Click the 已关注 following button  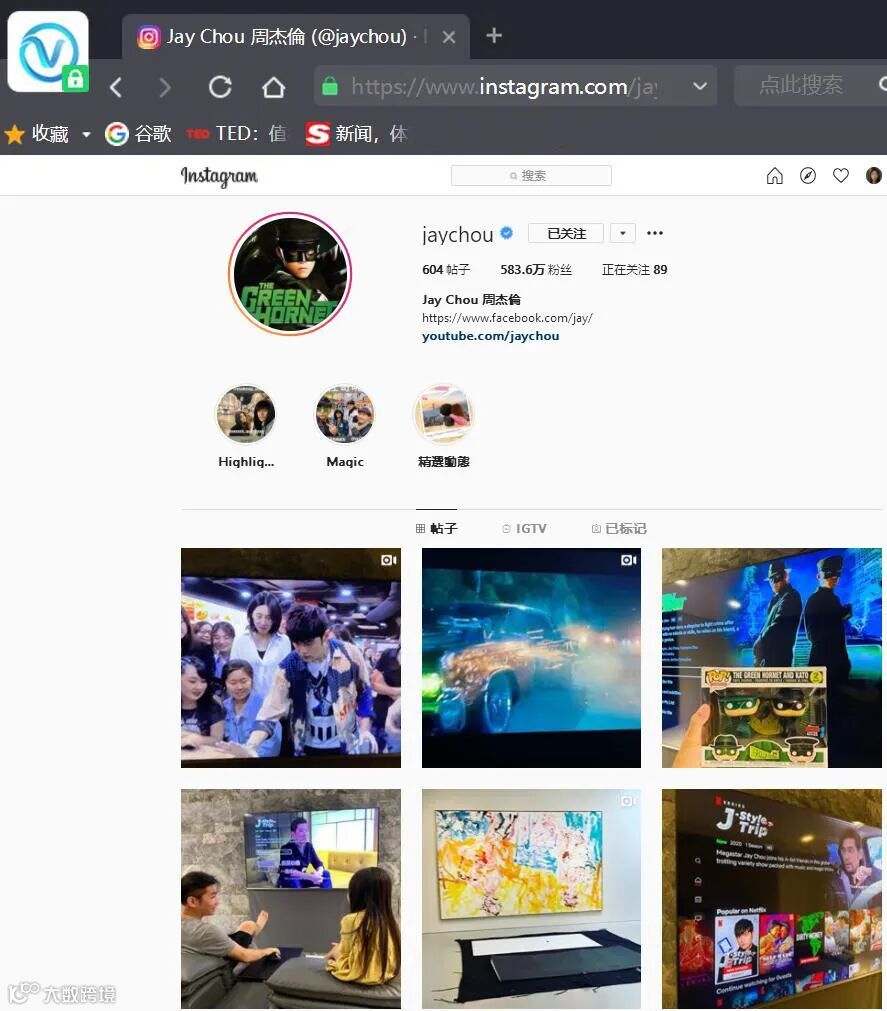point(566,233)
